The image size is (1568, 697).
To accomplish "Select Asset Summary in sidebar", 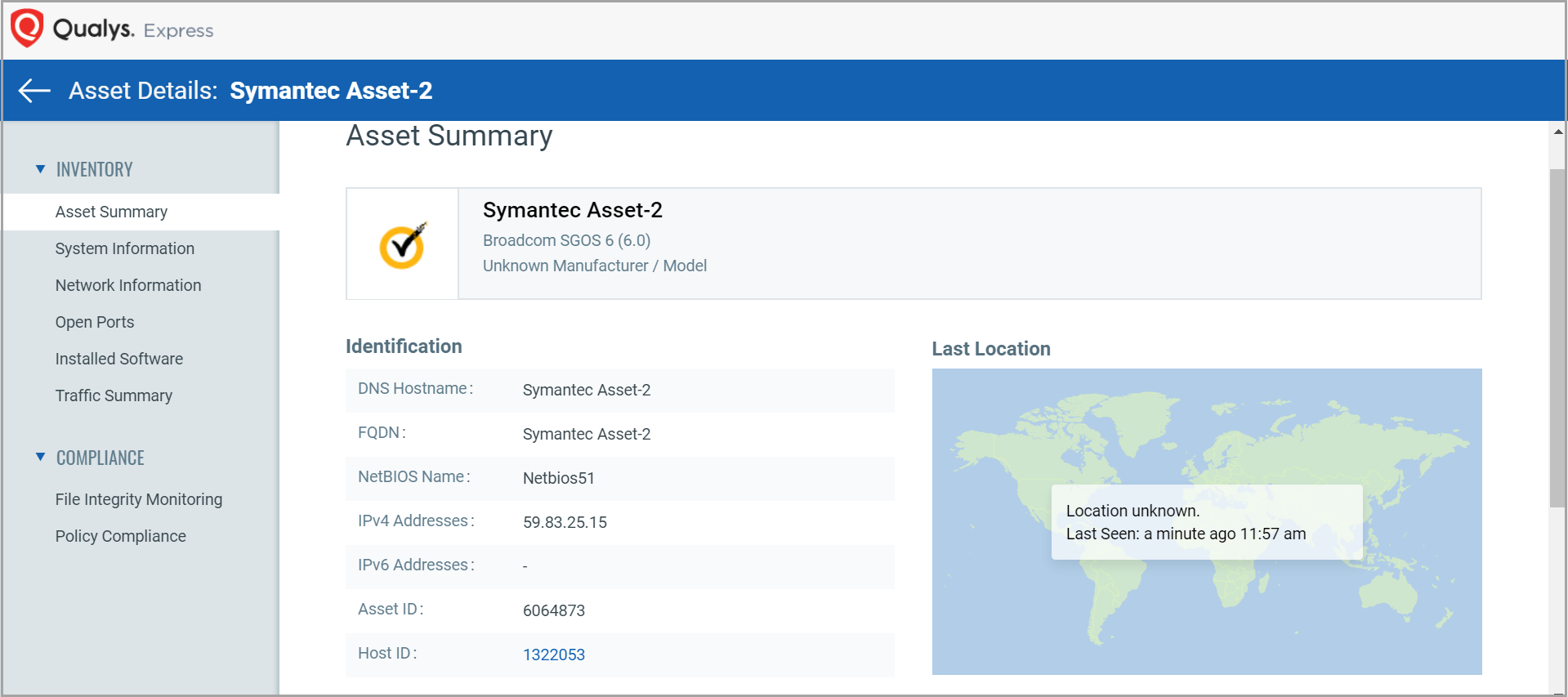I will pos(141,212).
